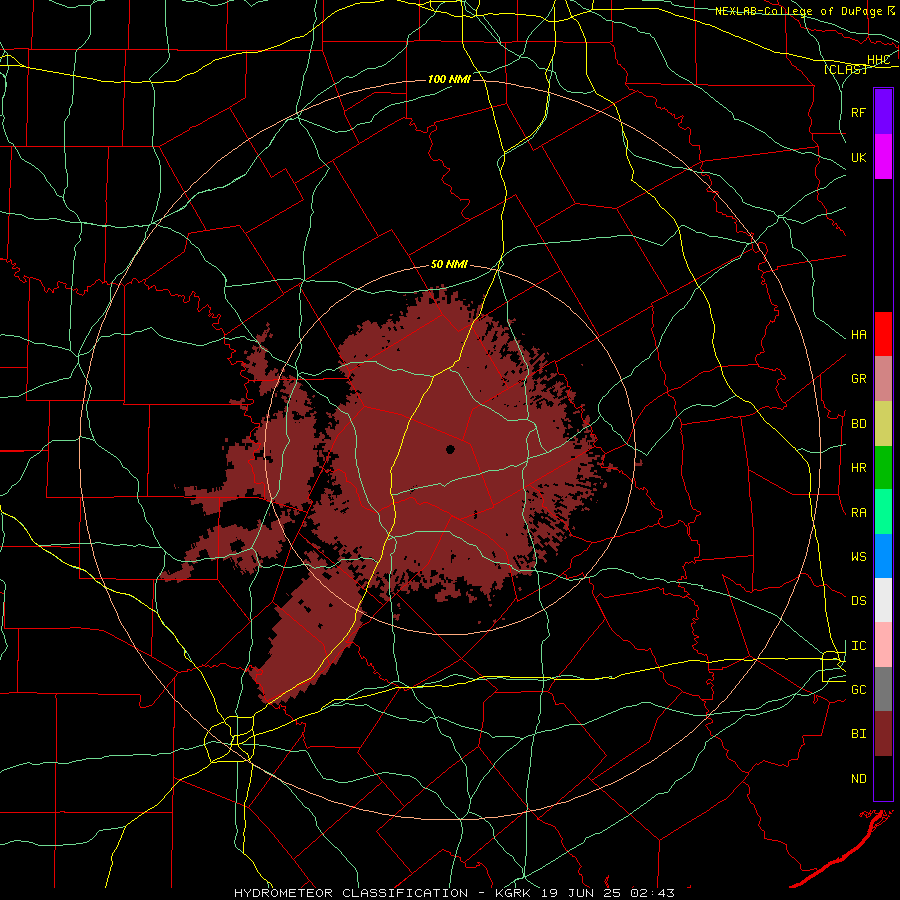Click the GR legend label
The width and height of the screenshot is (900, 900).
pos(858,379)
